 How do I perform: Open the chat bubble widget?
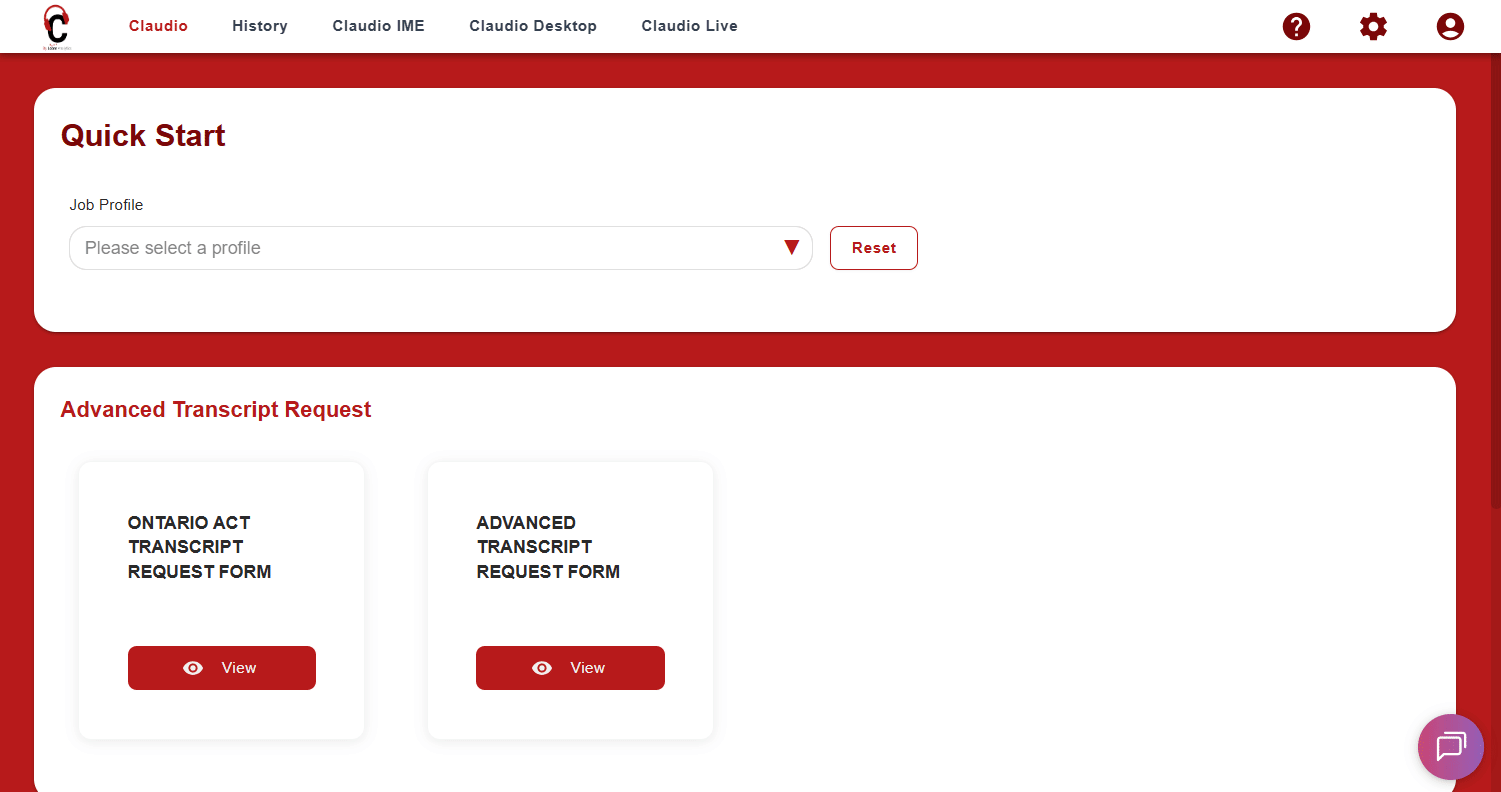[1450, 747]
